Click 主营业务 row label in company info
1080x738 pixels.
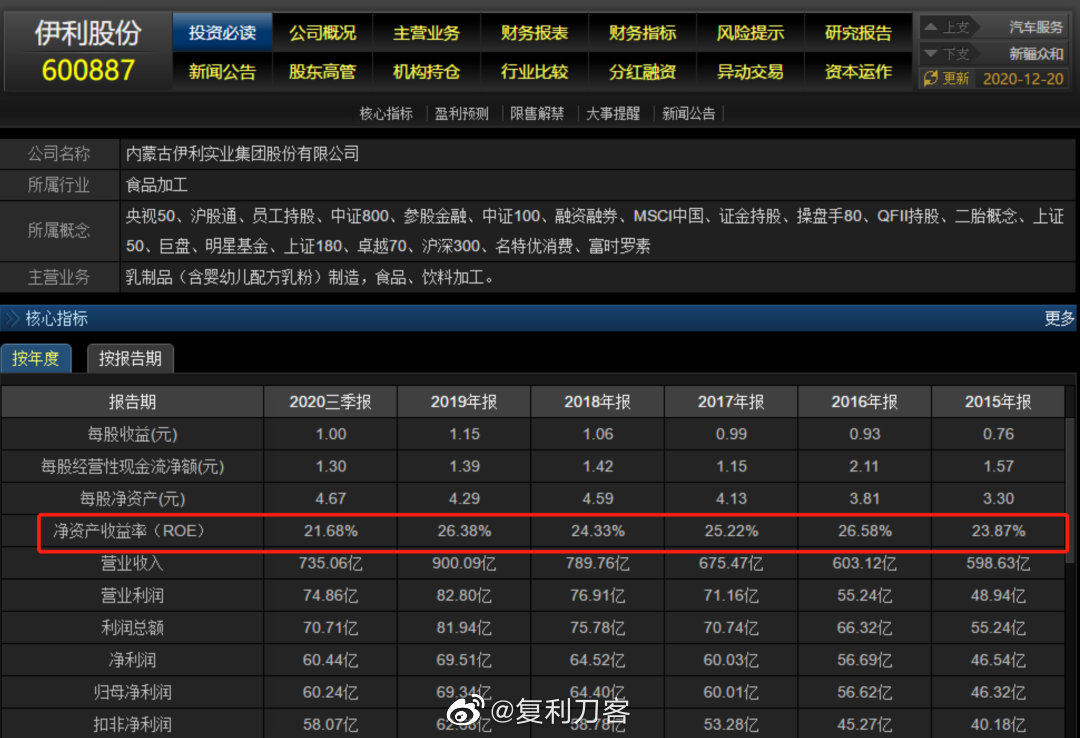click(x=59, y=277)
